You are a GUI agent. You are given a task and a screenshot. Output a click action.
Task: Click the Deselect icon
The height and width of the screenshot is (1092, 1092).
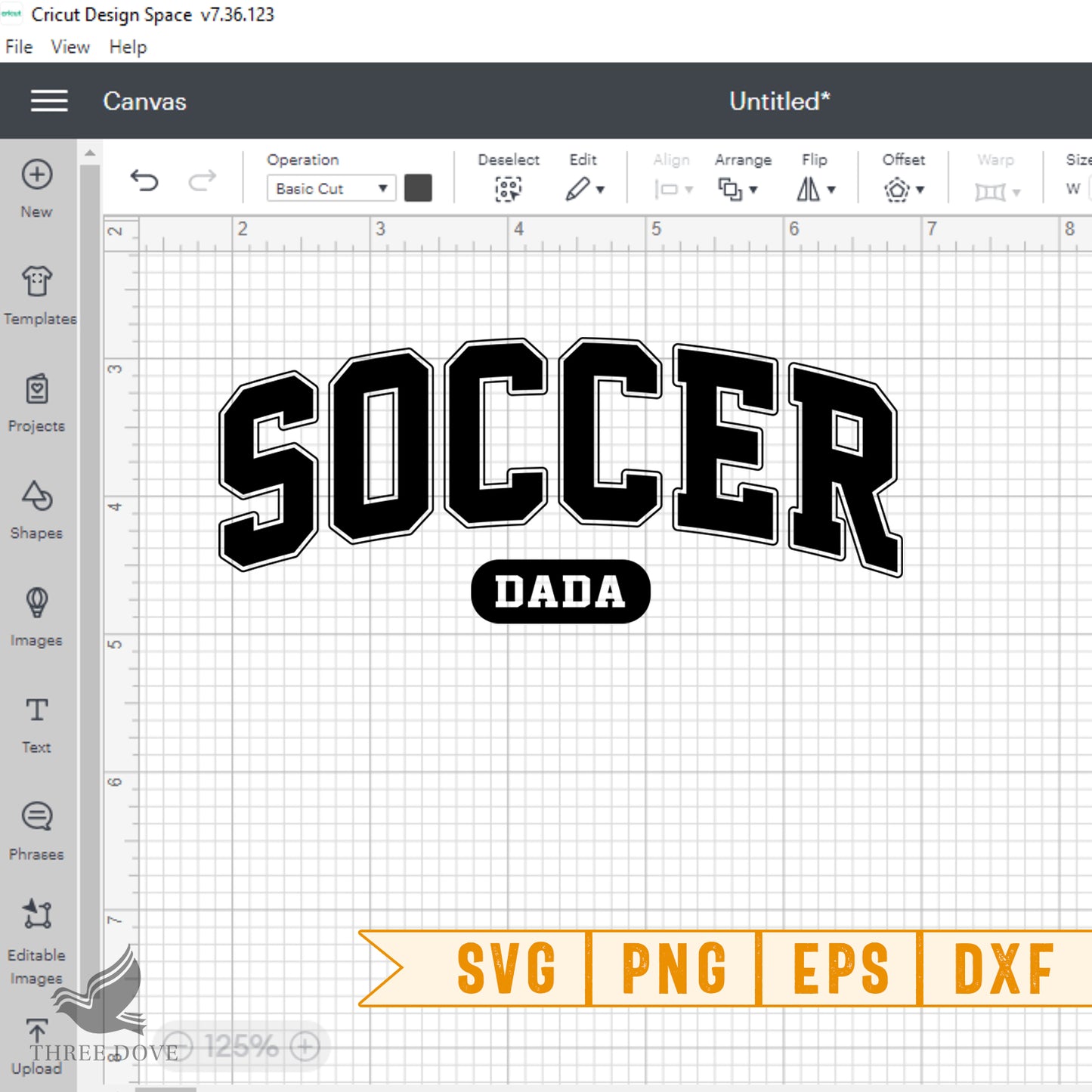coord(508,189)
